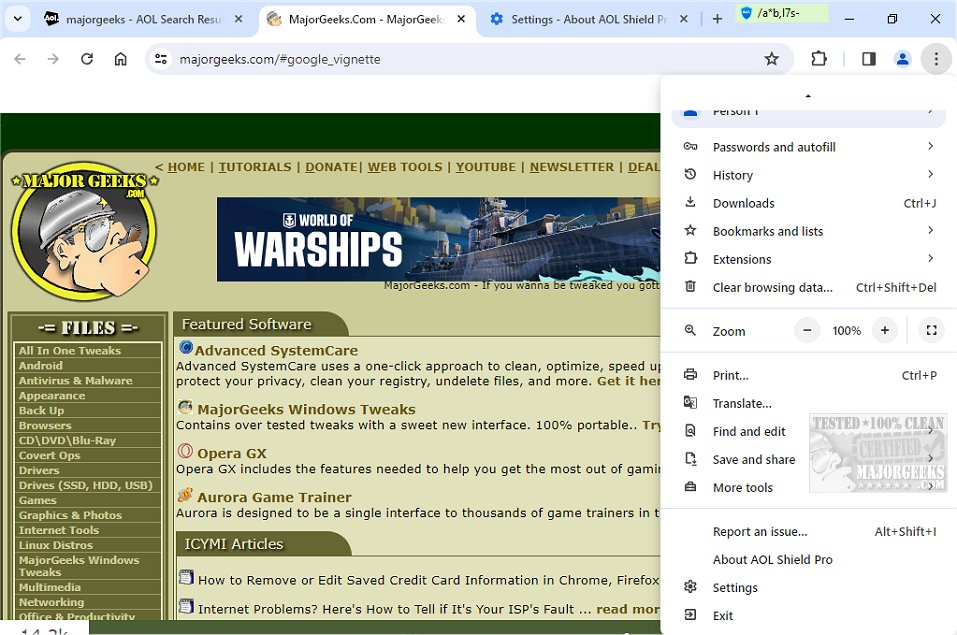Open the Extensions puzzle icon in the toolbar
Viewport: 957px width, 635px height.
point(818,59)
